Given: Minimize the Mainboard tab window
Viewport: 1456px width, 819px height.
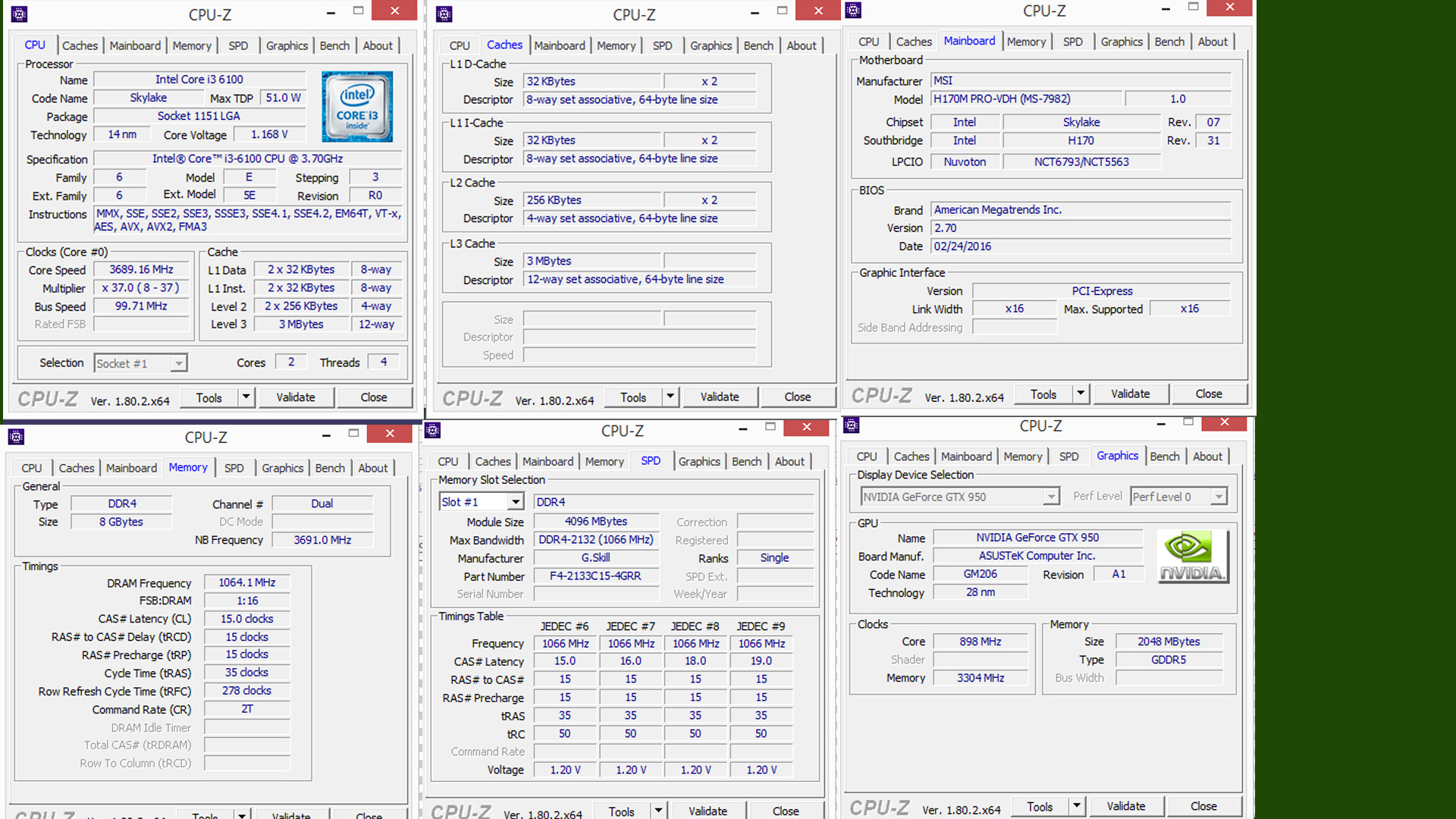Looking at the screenshot, I should pyautogui.click(x=1166, y=8).
